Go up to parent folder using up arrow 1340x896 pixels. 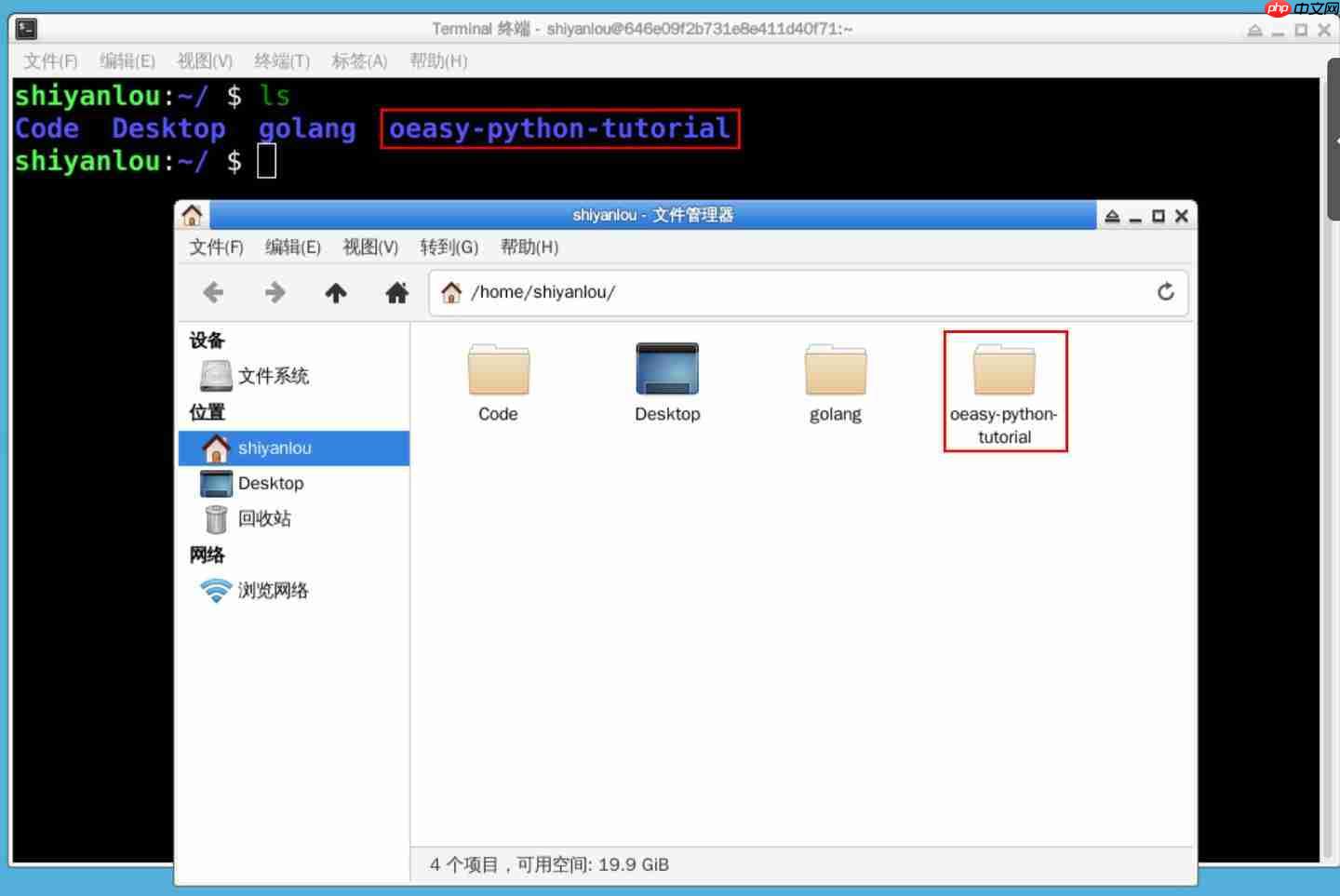click(x=336, y=292)
